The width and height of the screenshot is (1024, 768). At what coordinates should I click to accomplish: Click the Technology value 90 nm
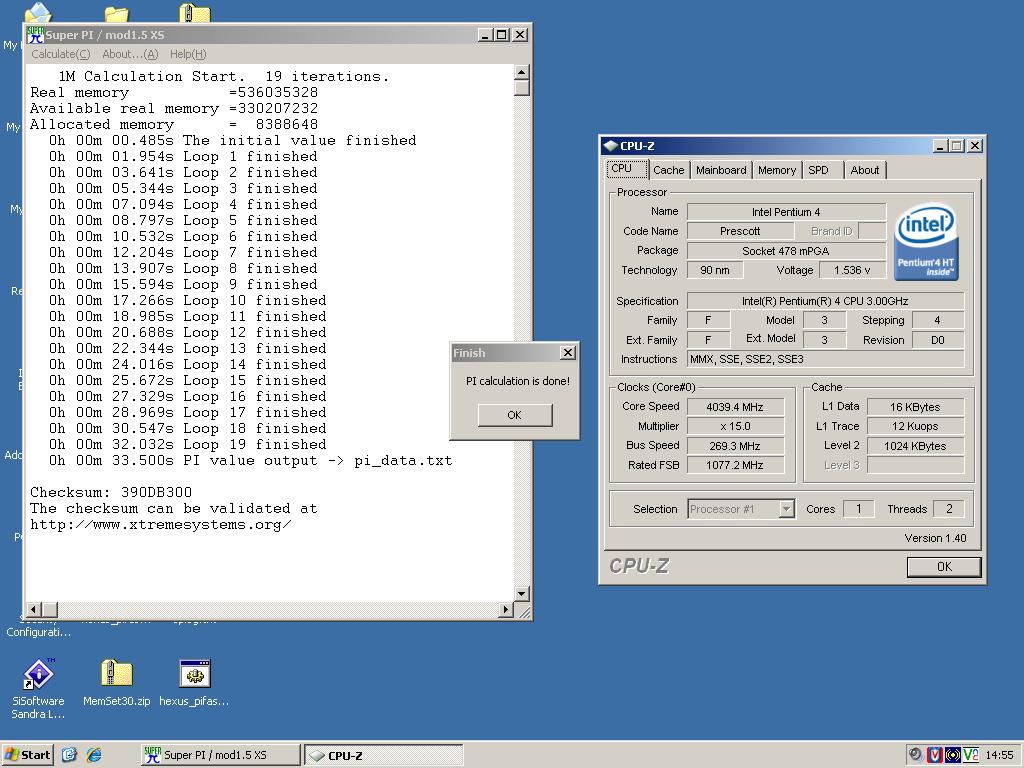(715, 270)
